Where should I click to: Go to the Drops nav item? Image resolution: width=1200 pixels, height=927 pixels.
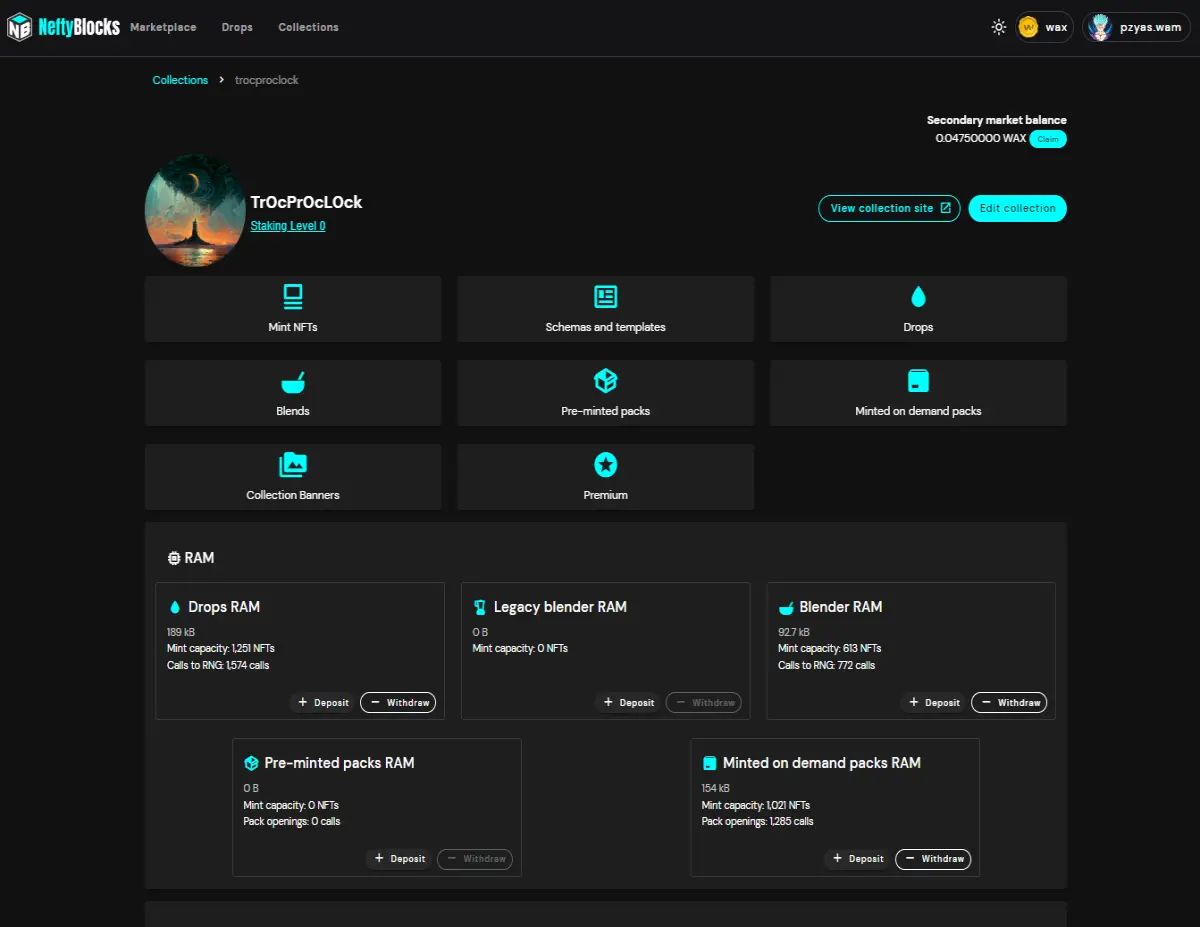point(237,27)
